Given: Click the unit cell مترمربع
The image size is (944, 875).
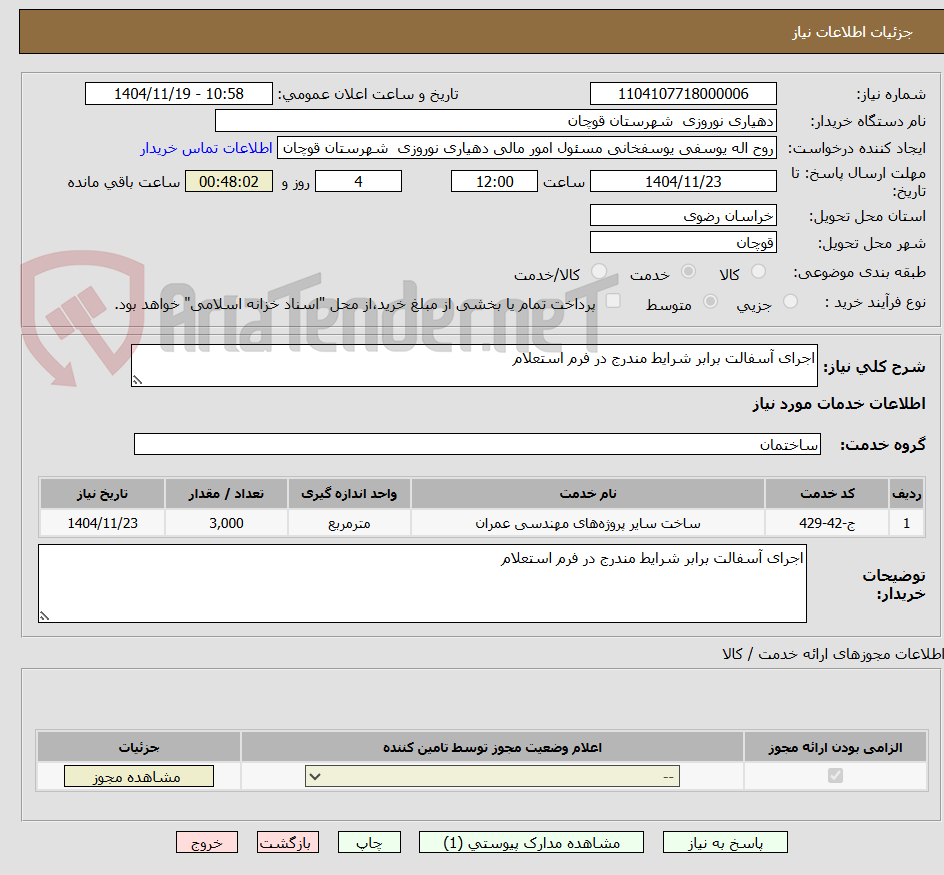Looking at the screenshot, I should (349, 523).
